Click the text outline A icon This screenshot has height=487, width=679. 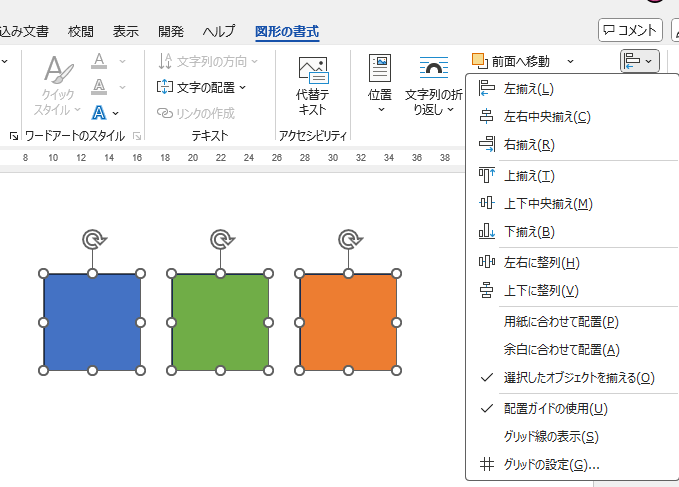point(99,87)
